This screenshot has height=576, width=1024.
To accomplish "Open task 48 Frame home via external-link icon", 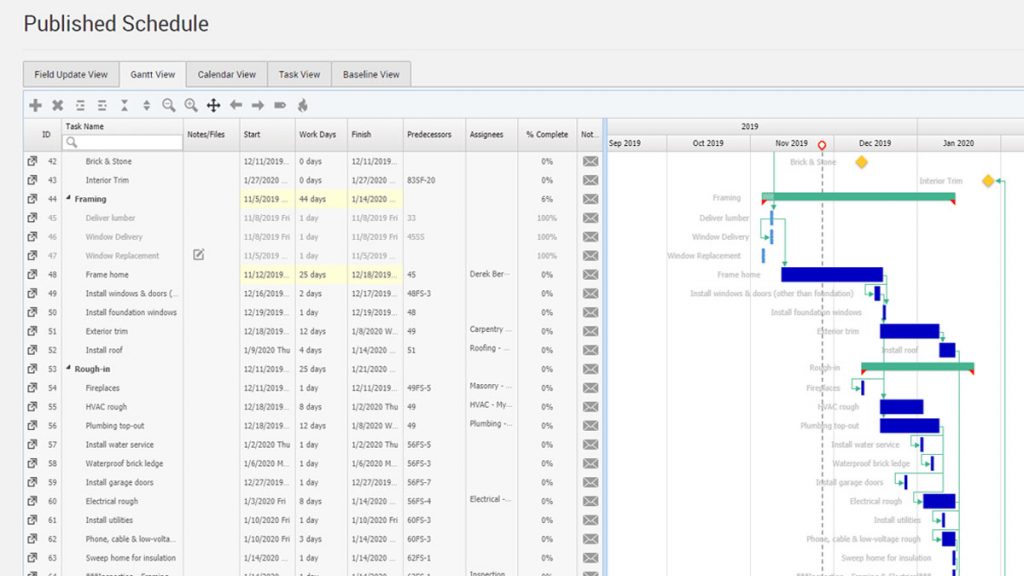I will 31,274.
